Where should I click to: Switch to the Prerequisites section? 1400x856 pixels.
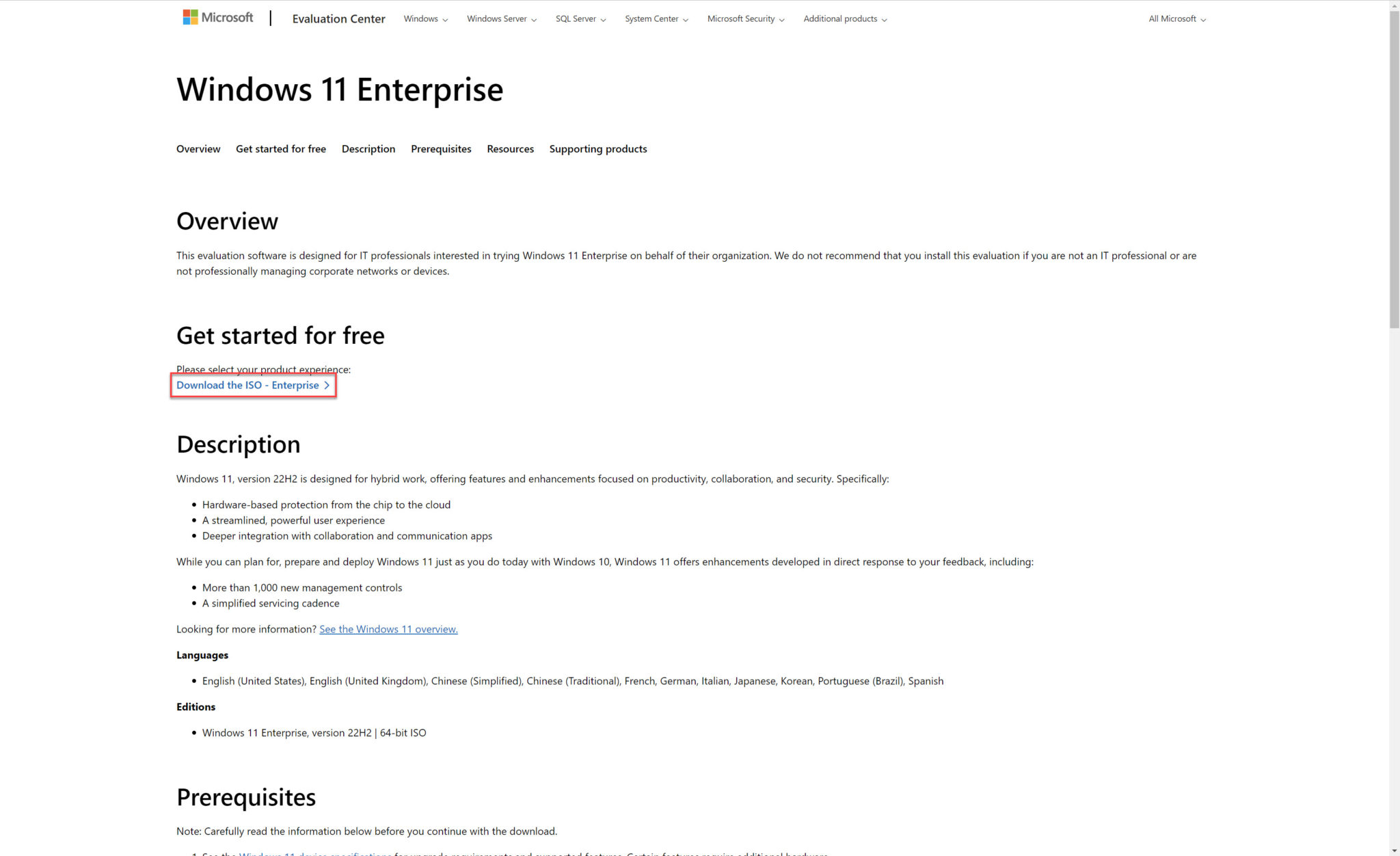coord(441,148)
